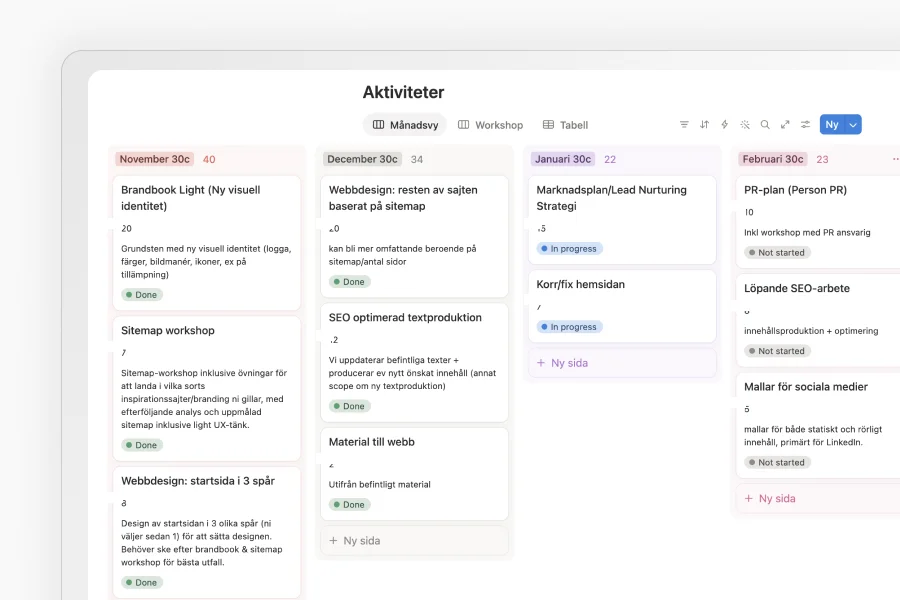Click the Aktiviteter page title
900x600 pixels.
[x=403, y=92]
